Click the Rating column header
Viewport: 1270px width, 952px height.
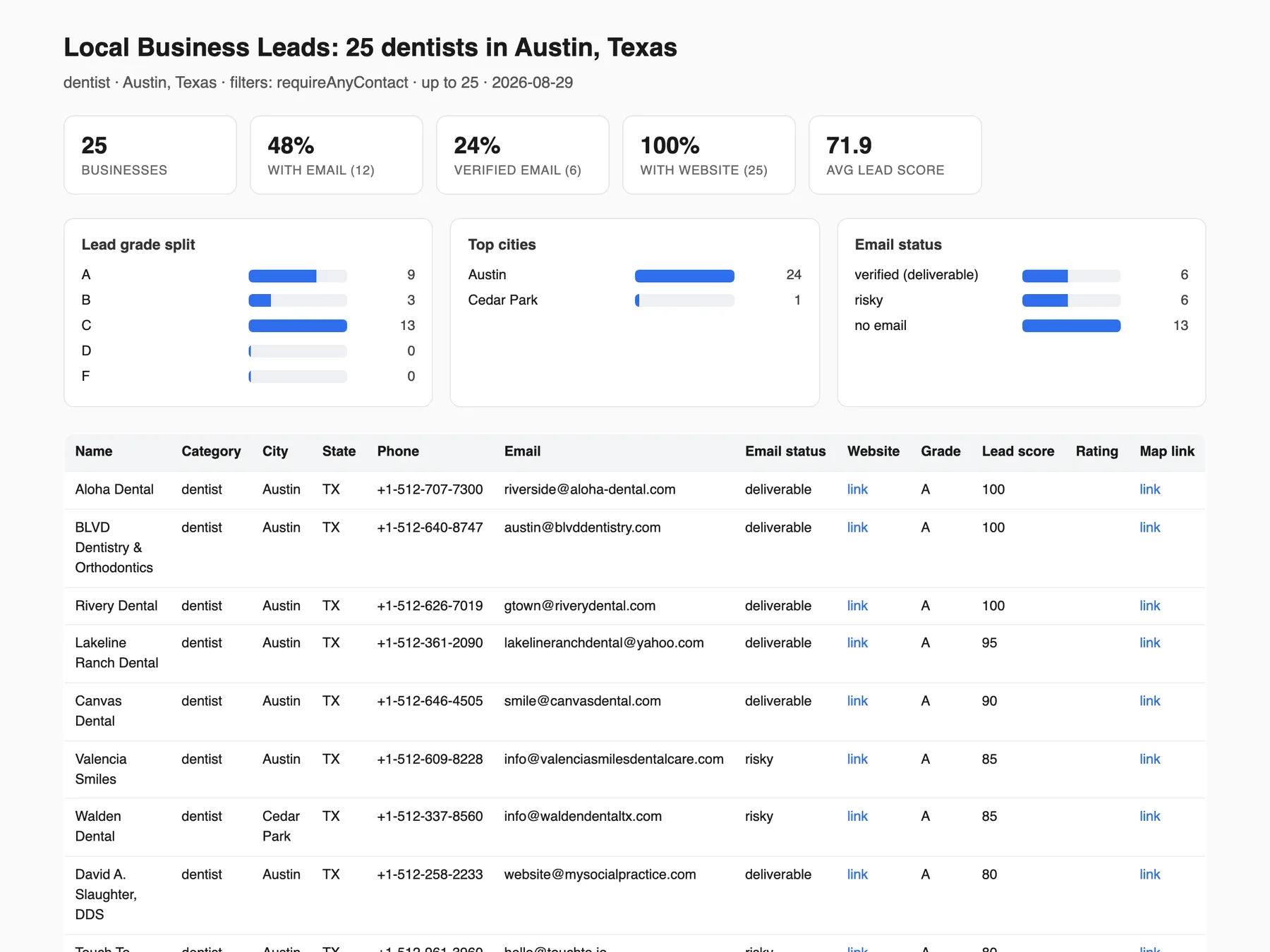1097,451
